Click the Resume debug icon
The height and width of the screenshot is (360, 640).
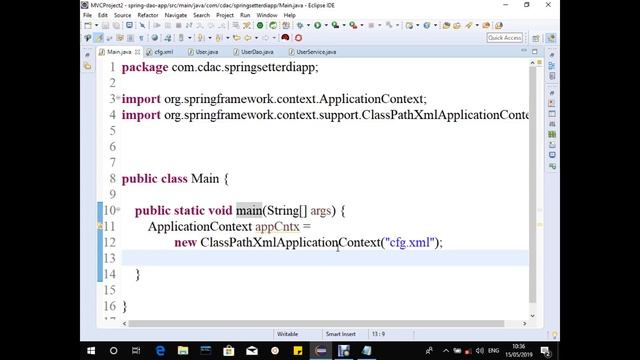coord(157,25)
